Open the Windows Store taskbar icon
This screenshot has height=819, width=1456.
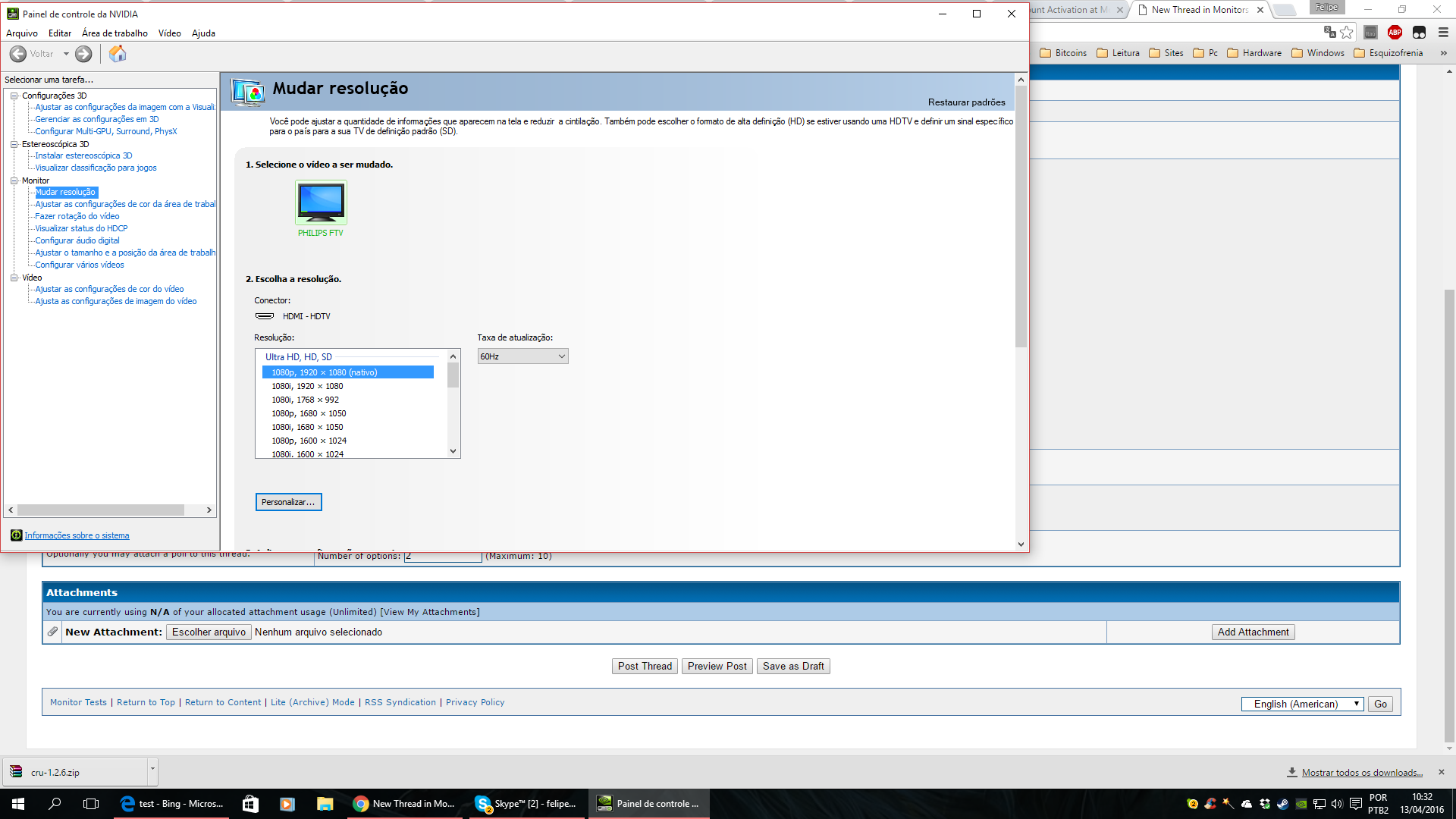point(250,804)
